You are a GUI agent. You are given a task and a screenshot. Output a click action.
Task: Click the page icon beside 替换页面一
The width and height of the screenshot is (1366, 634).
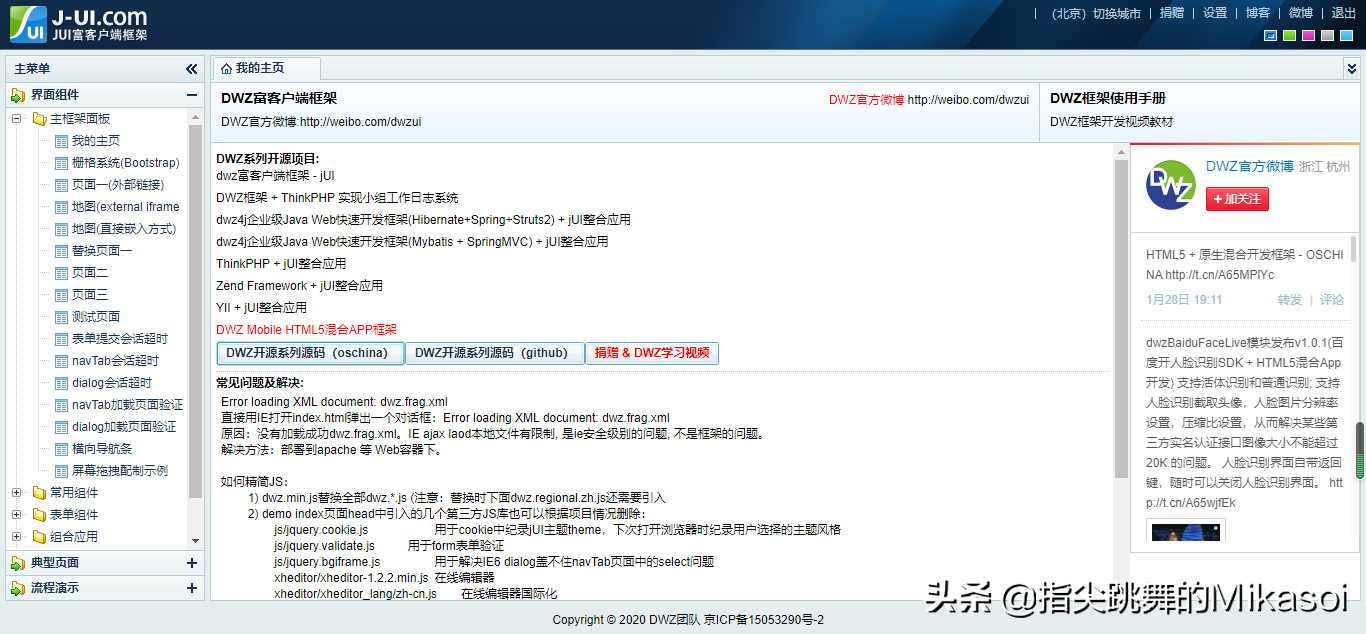click(61, 251)
